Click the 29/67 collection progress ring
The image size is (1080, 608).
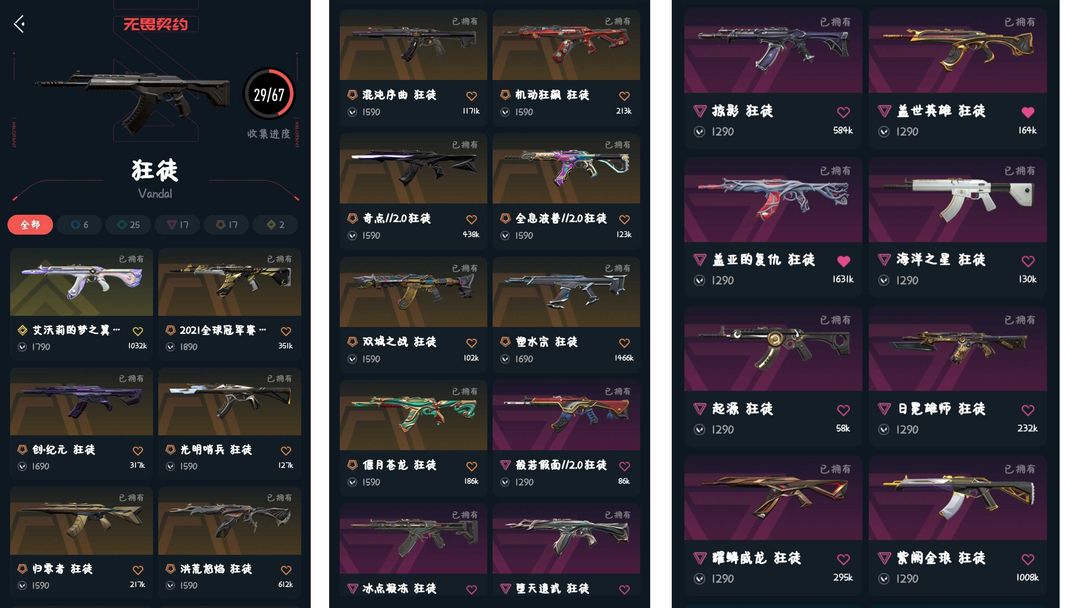coord(269,94)
